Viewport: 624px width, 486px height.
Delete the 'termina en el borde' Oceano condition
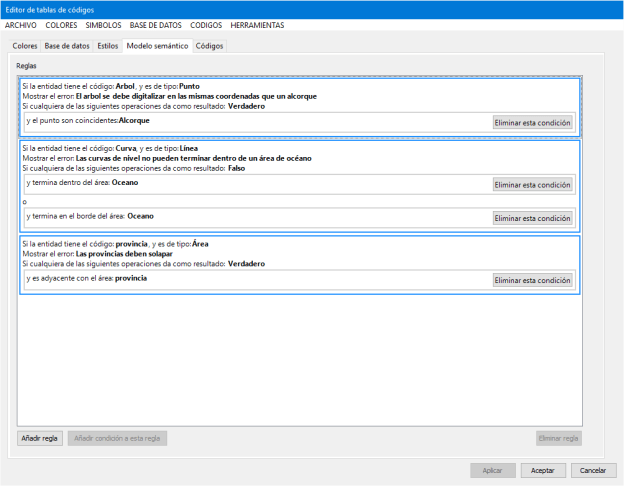[532, 218]
